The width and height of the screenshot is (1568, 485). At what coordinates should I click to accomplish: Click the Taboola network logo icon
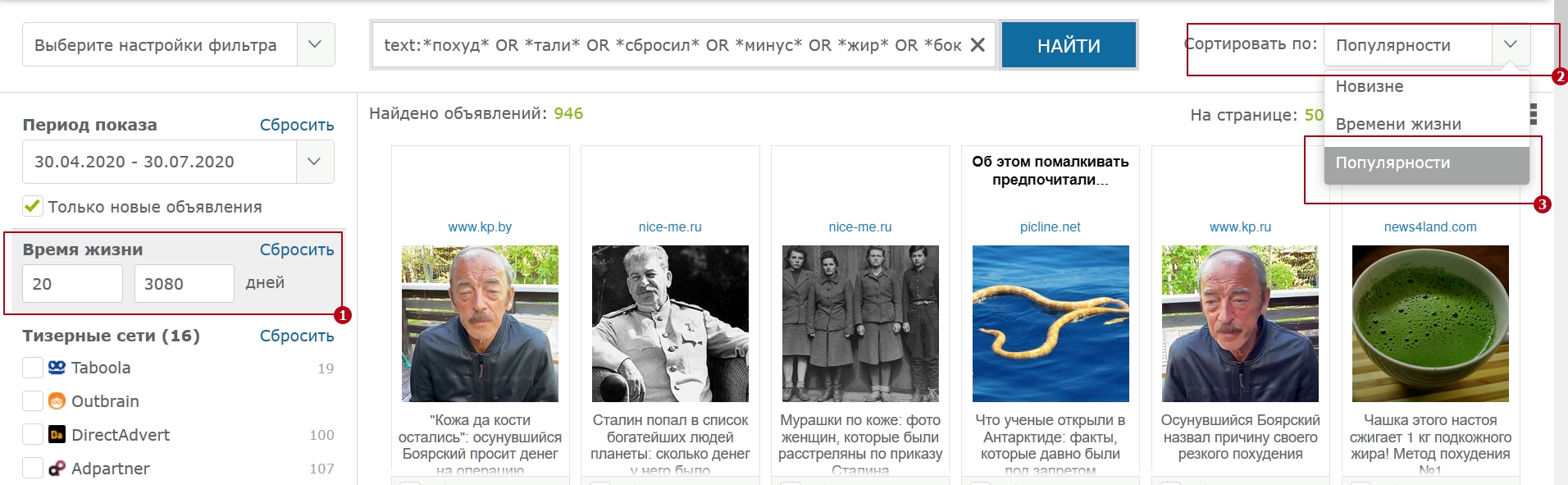pyautogui.click(x=57, y=368)
